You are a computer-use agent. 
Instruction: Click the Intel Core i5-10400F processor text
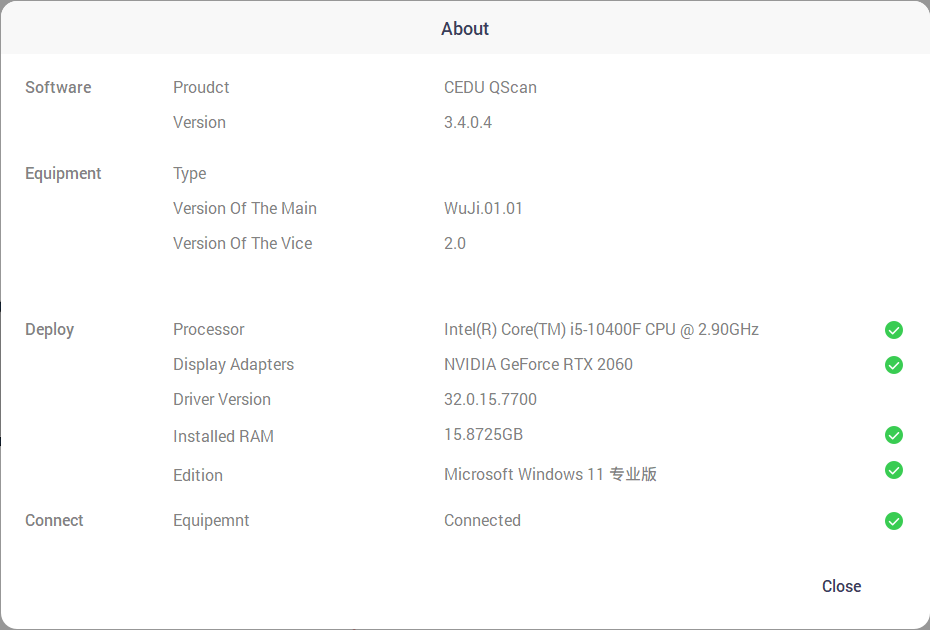pos(601,330)
